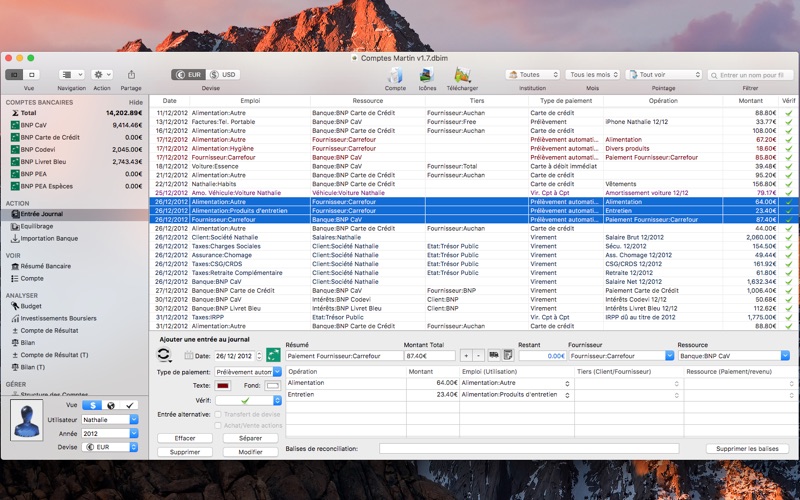Click the Partage share icon
Image resolution: width=800 pixels, height=500 pixels.
(x=131, y=74)
